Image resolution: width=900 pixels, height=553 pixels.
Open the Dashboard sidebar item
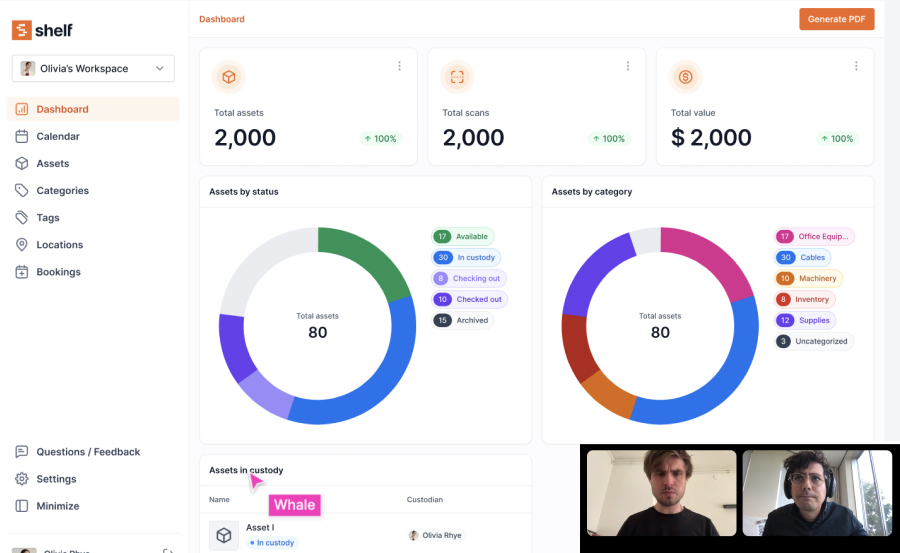pos(93,109)
